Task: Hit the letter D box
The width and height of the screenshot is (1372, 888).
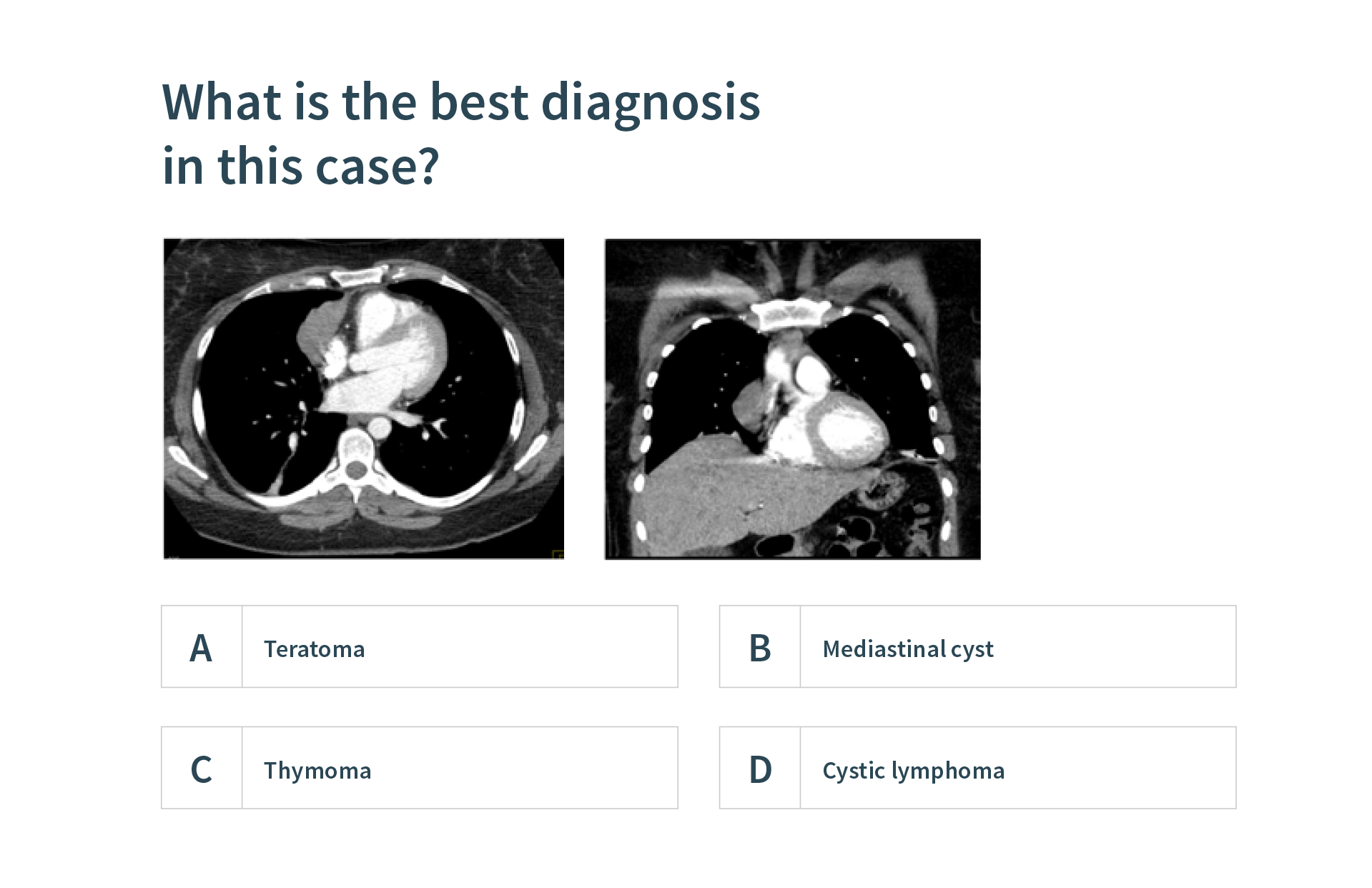Action: 760,768
